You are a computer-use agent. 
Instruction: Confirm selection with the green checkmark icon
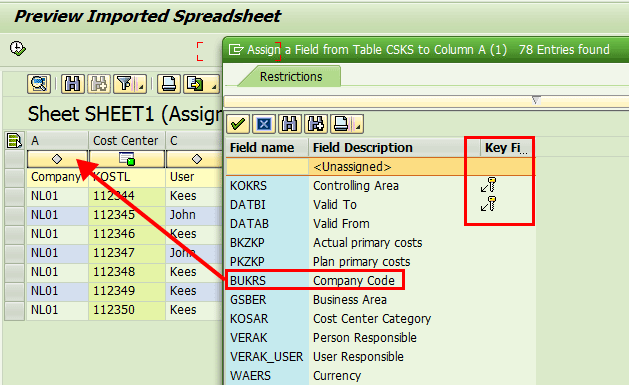click(x=238, y=124)
